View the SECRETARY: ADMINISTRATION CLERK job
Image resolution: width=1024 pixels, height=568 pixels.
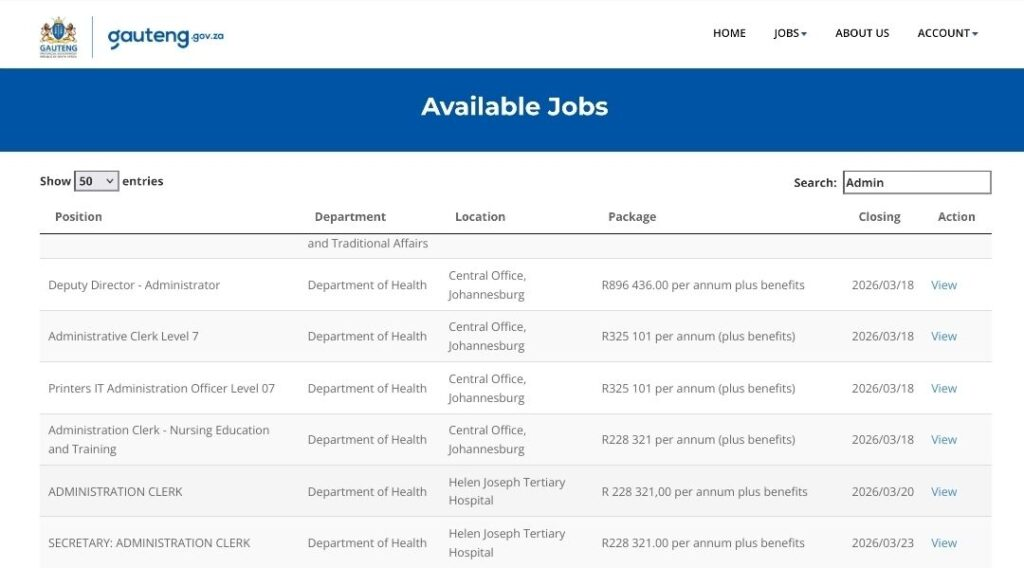click(x=944, y=543)
